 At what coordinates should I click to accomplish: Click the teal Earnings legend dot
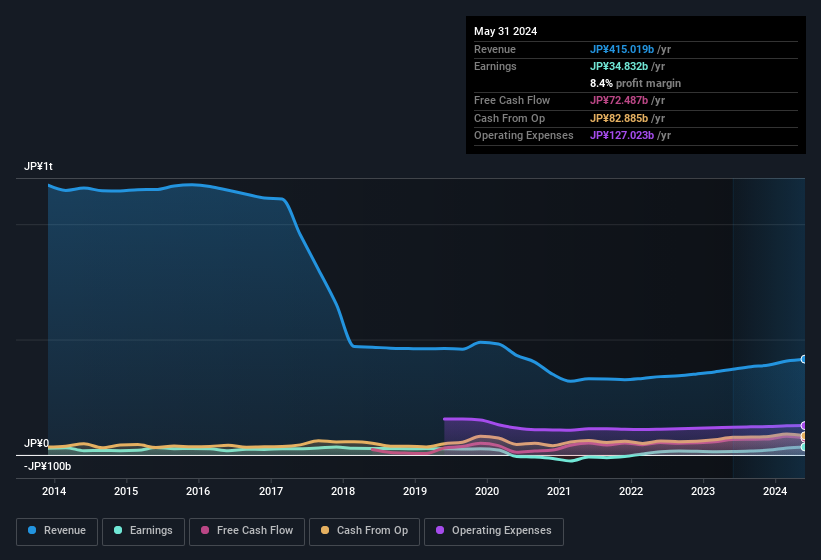(118, 531)
